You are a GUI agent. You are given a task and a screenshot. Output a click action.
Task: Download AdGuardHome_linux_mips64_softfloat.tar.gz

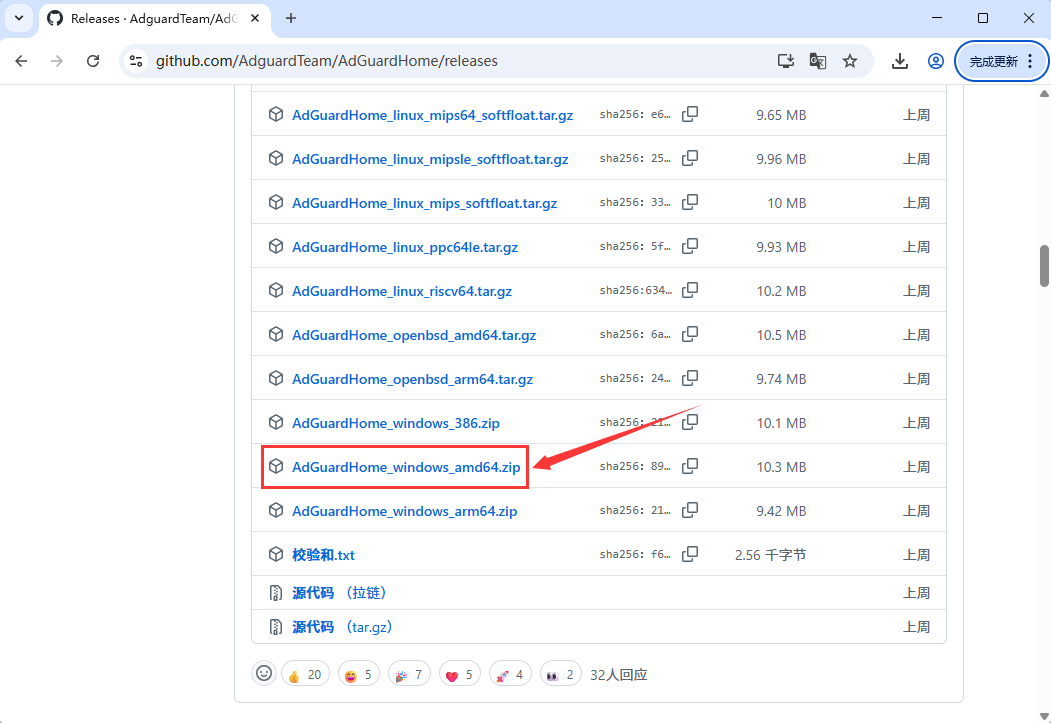[x=432, y=115]
